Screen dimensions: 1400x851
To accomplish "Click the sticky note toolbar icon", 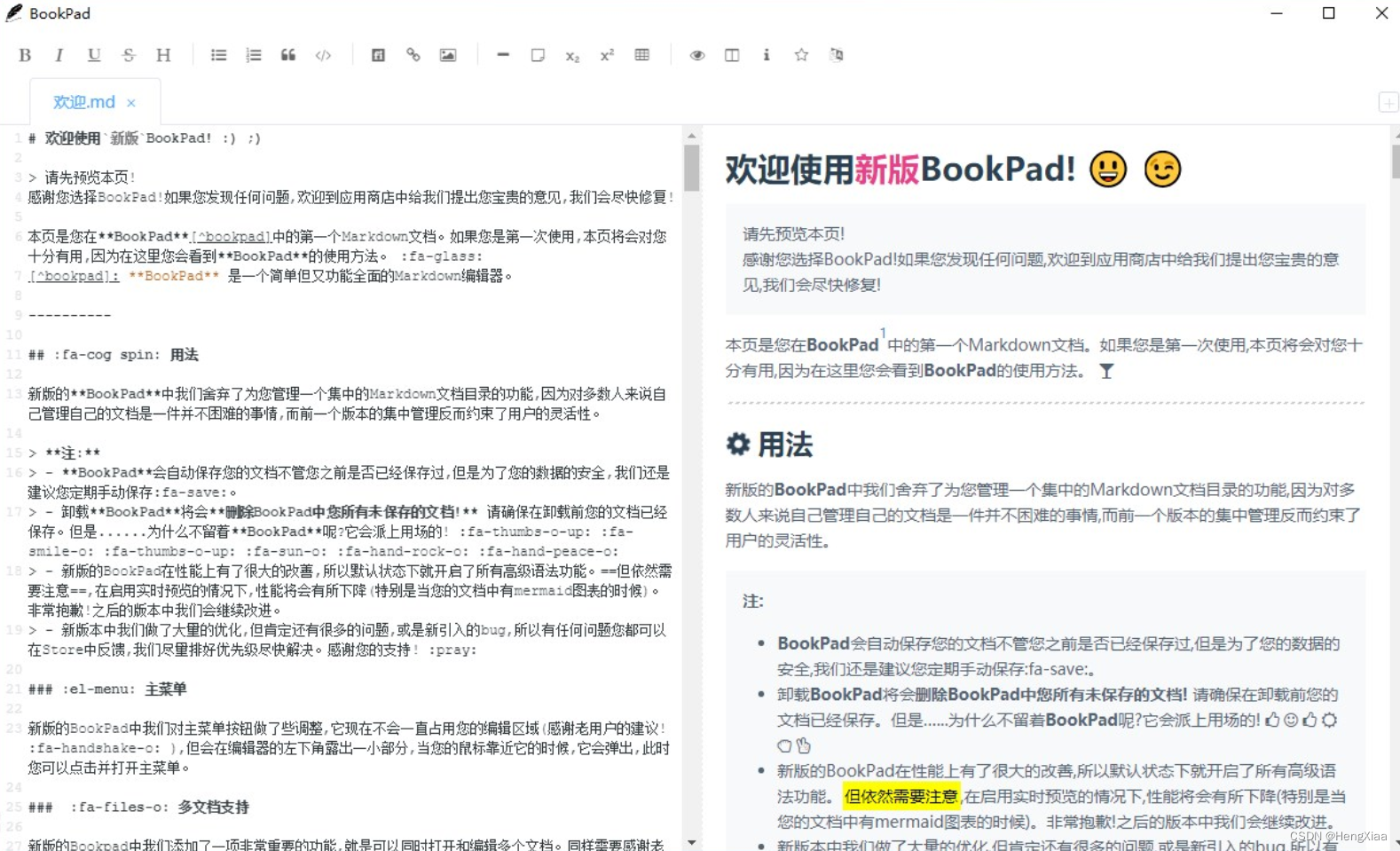I will pyautogui.click(x=538, y=55).
